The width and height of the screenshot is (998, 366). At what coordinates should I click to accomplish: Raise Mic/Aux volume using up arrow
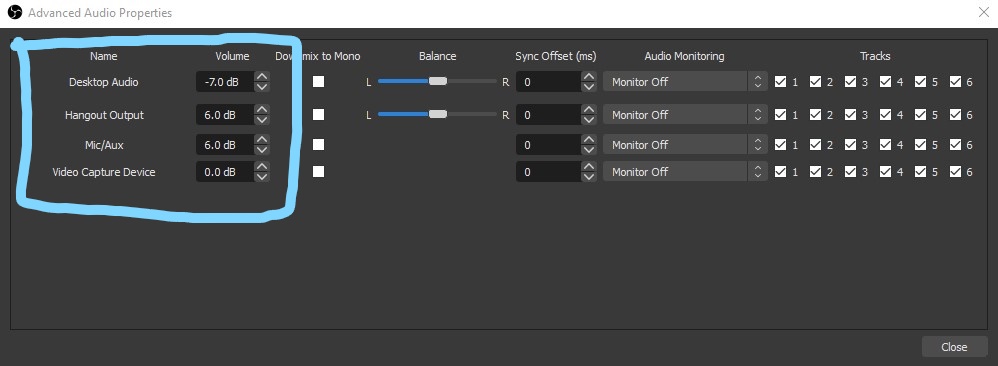[262, 139]
